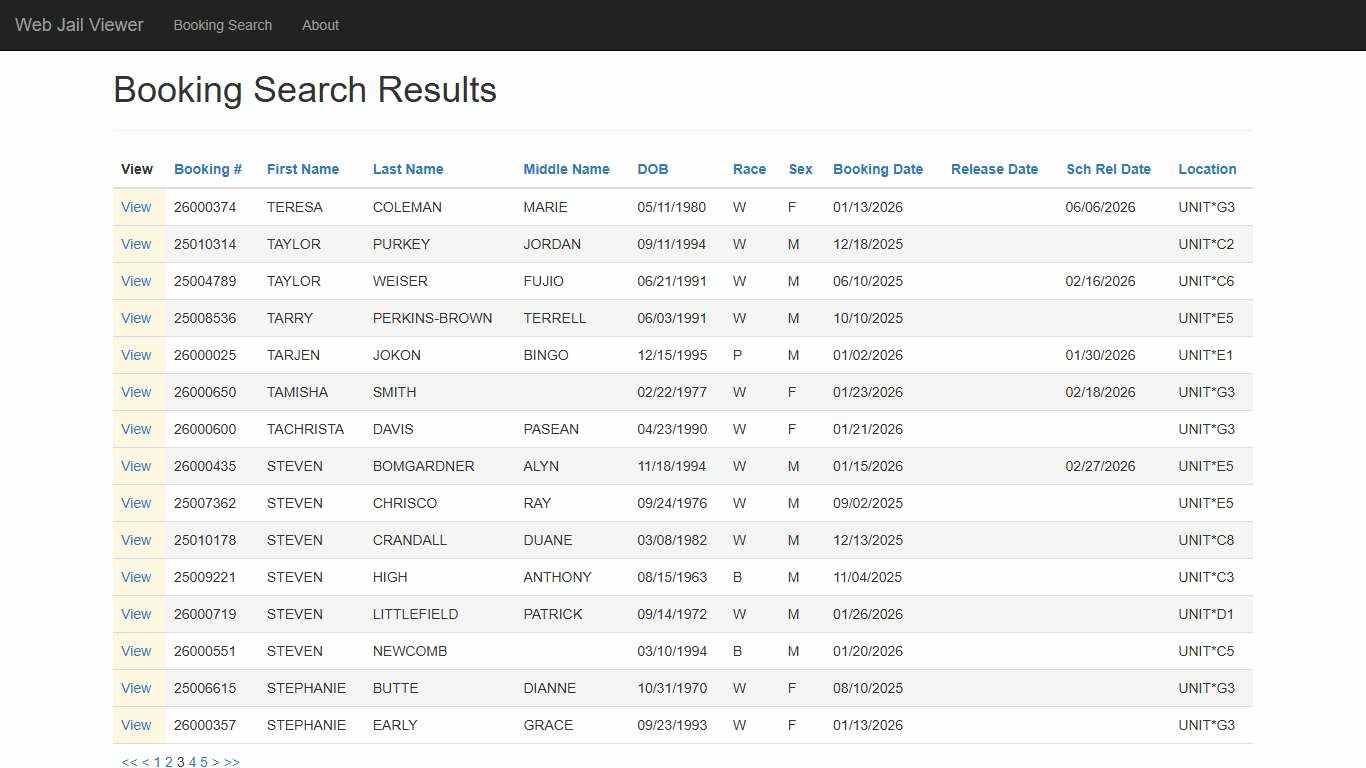
Task: View booking record for TERESA COLEMAN
Action: (136, 207)
